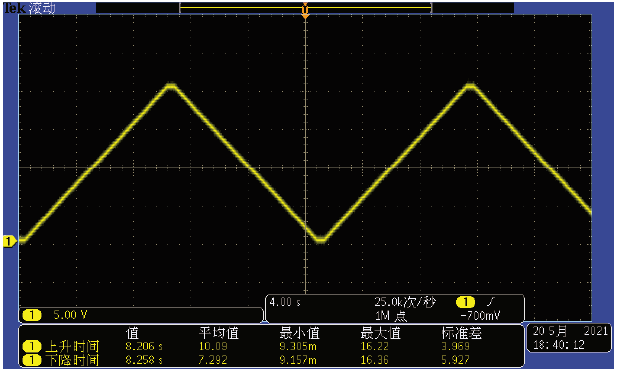Click the fall time value 8.258 s
This screenshot has height=372, width=617.
[144, 360]
